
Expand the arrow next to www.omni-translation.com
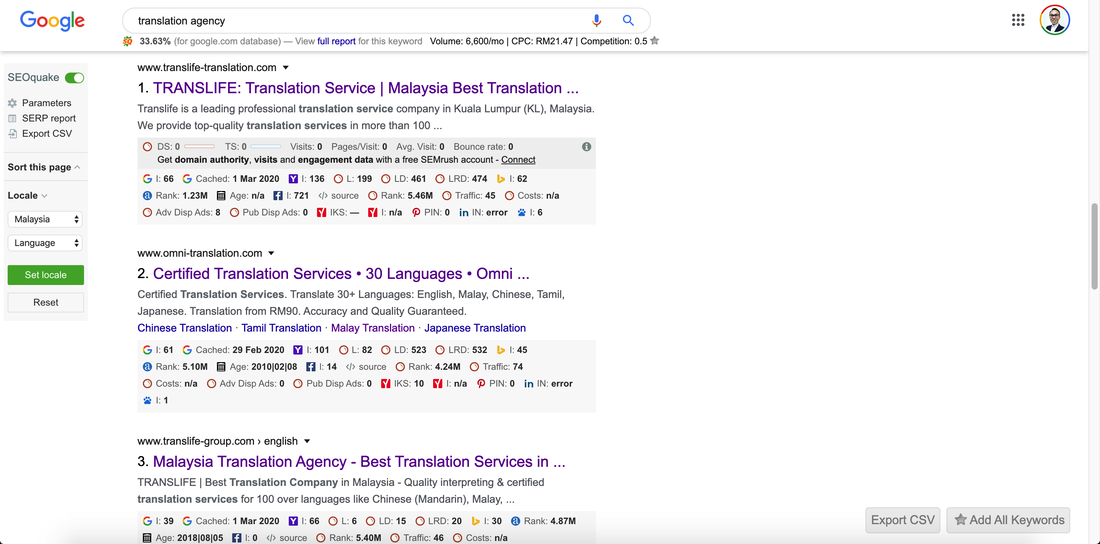(271, 254)
